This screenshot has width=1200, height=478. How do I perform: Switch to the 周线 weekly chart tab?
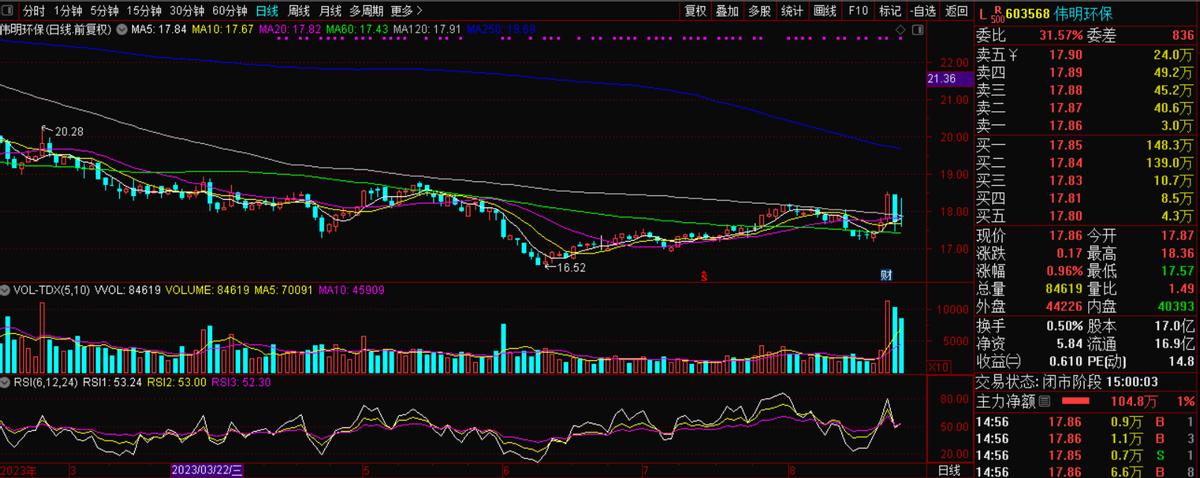click(x=298, y=11)
